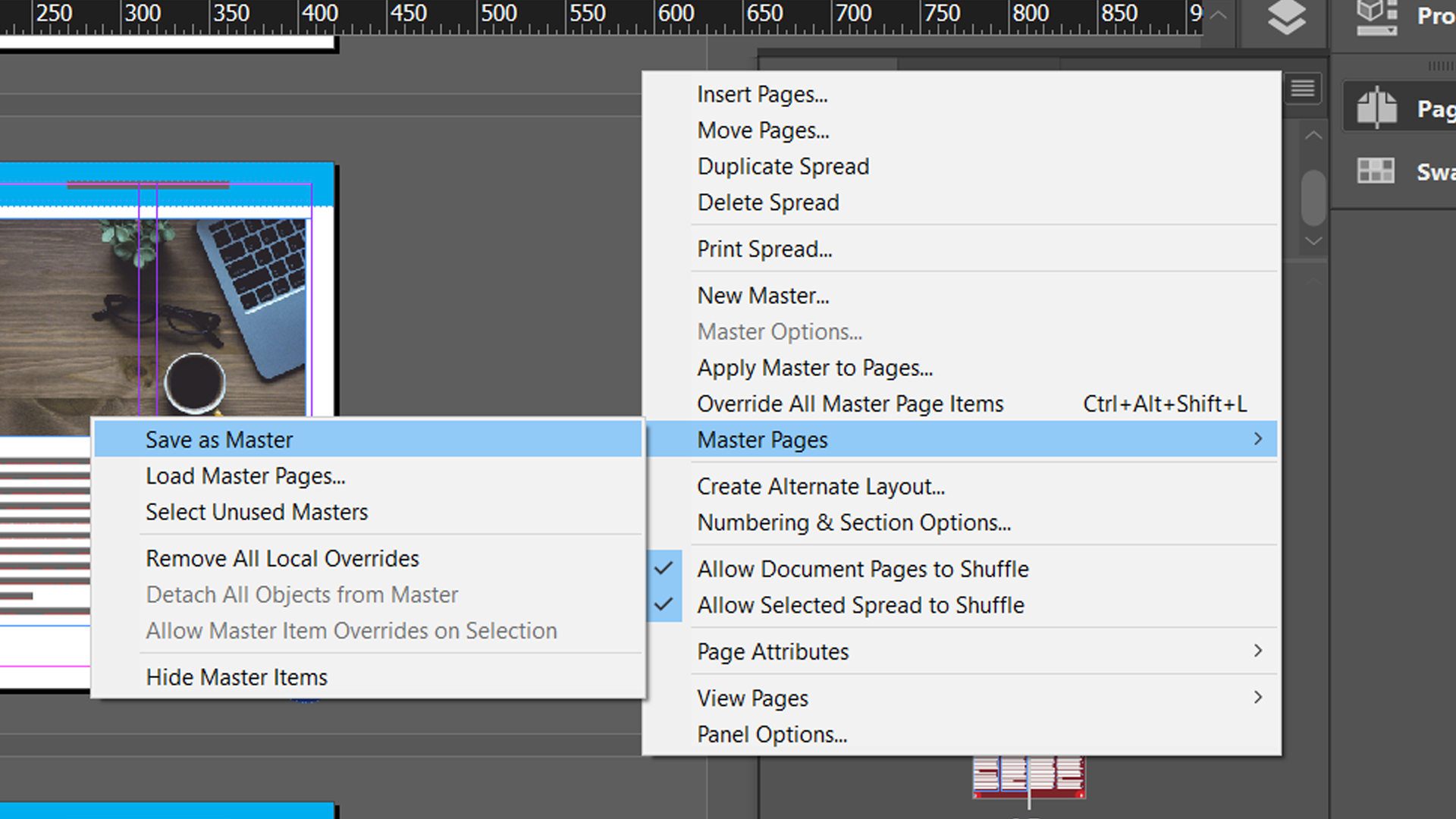Open the Pages panel hamburger menu
This screenshot has width=1456, height=819.
[x=1303, y=89]
